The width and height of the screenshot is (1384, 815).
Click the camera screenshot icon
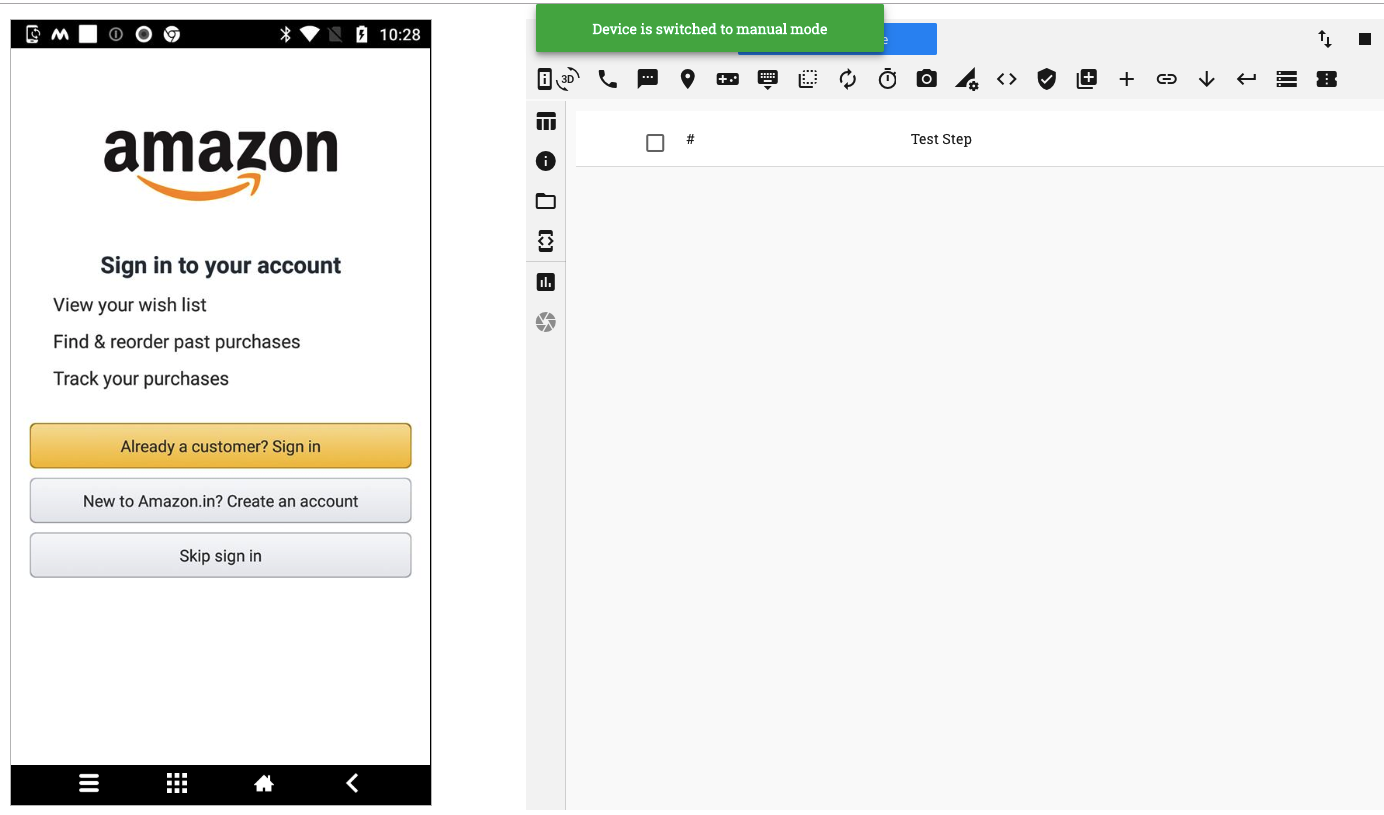pyautogui.click(x=927, y=79)
